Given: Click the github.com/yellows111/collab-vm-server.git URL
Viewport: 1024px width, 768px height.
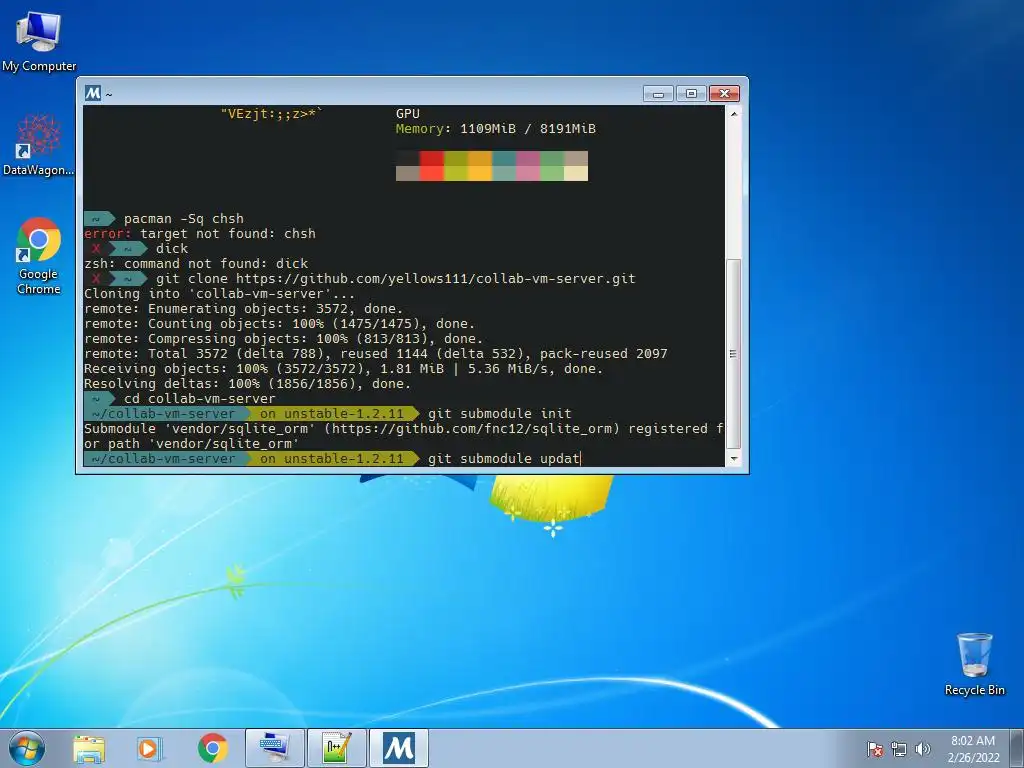Looking at the screenshot, I should (x=436, y=279).
